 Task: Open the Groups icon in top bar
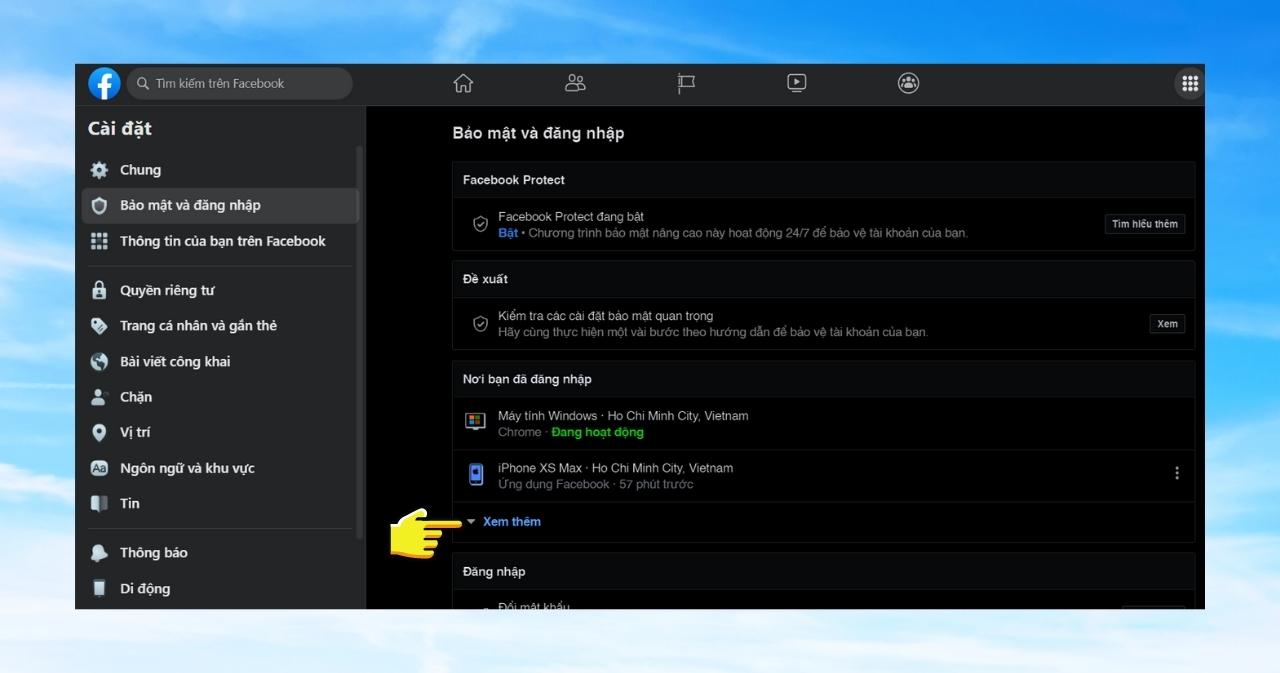pos(908,84)
